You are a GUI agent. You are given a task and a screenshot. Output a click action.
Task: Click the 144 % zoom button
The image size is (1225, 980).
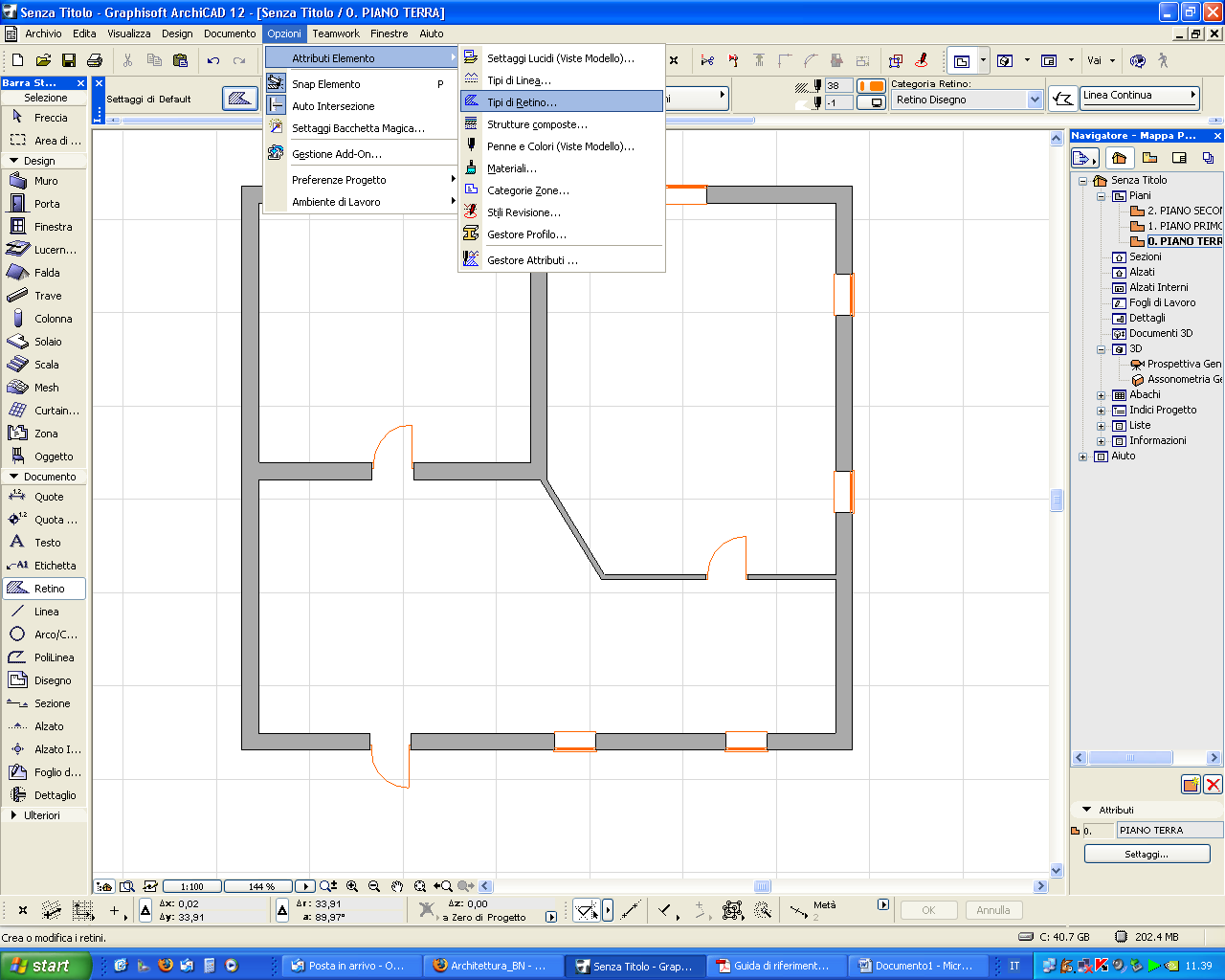click(x=260, y=886)
